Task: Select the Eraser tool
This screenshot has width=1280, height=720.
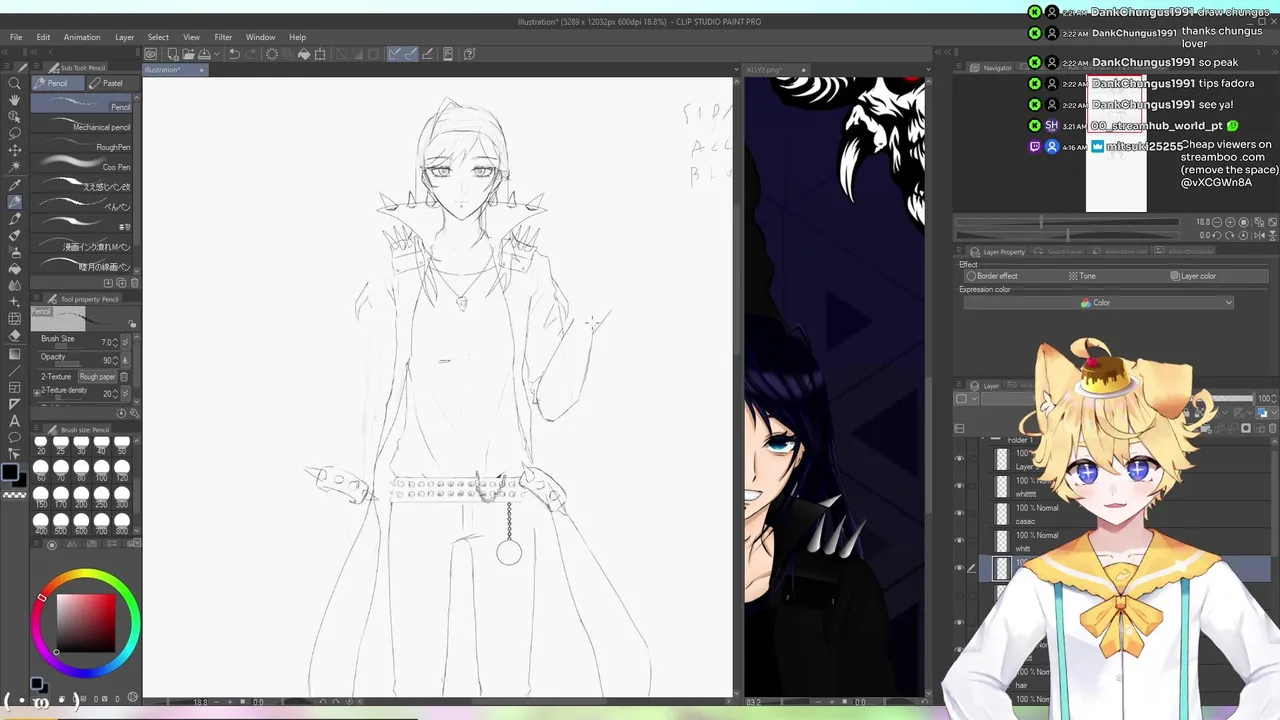Action: coord(14,336)
